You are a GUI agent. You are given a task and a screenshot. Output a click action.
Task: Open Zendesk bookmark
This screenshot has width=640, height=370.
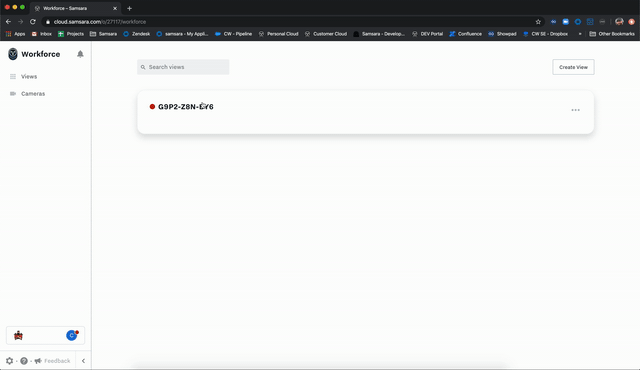pos(137,34)
